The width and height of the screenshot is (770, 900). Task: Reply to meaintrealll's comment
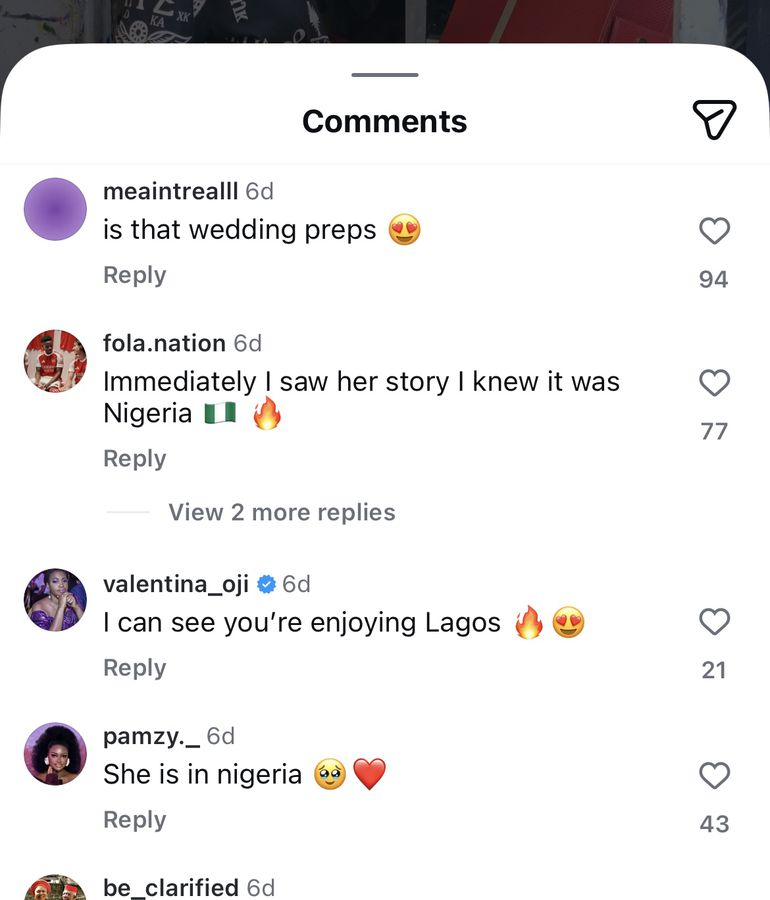pyautogui.click(x=134, y=275)
